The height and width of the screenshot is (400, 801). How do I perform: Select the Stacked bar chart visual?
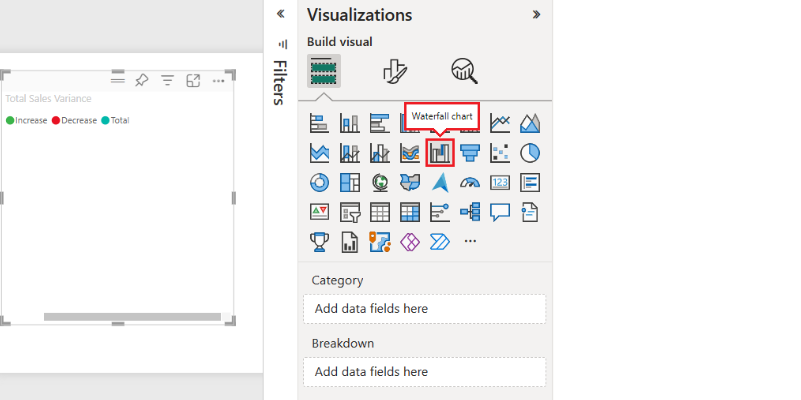(x=319, y=123)
